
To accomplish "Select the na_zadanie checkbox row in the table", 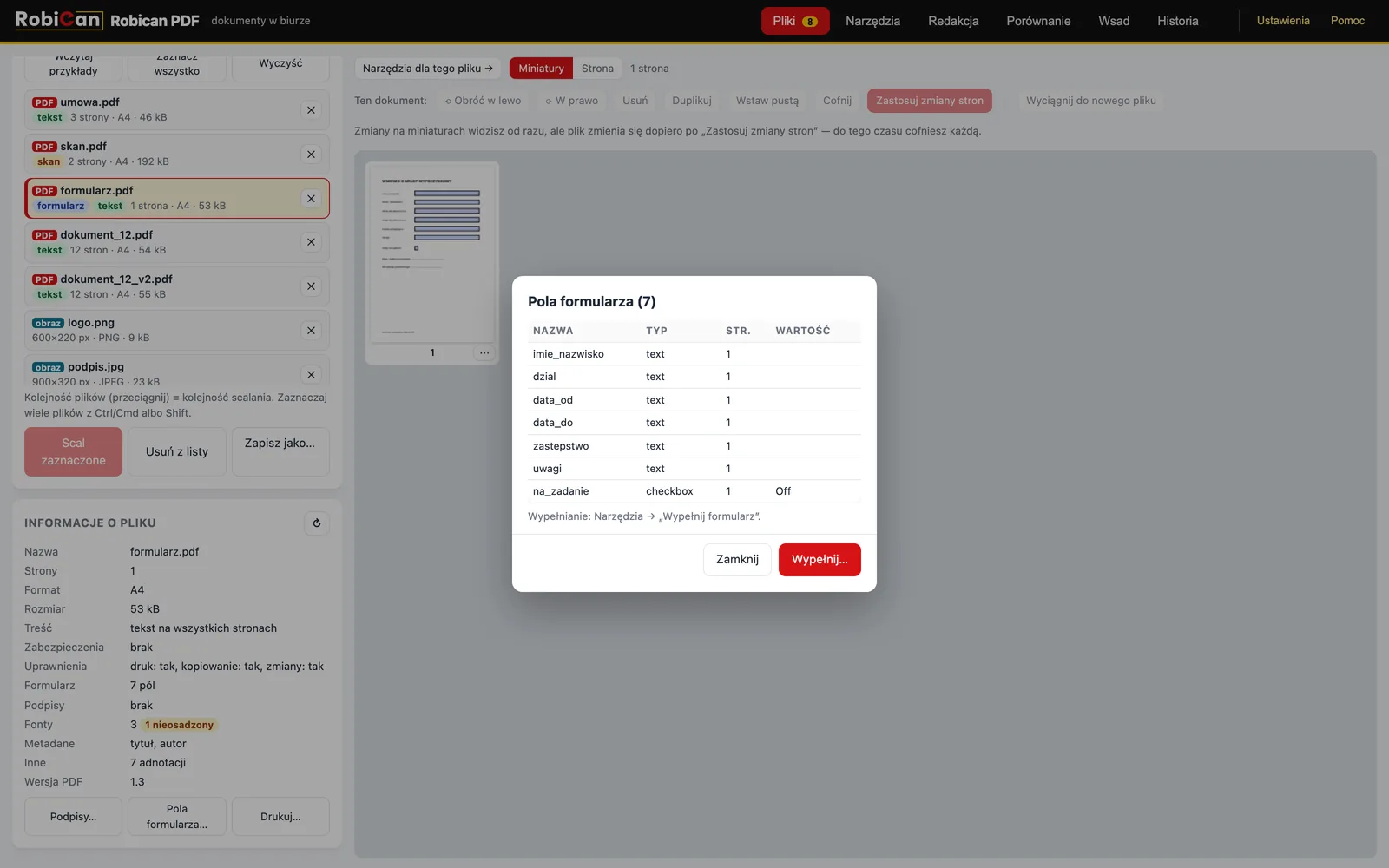I will click(694, 491).
